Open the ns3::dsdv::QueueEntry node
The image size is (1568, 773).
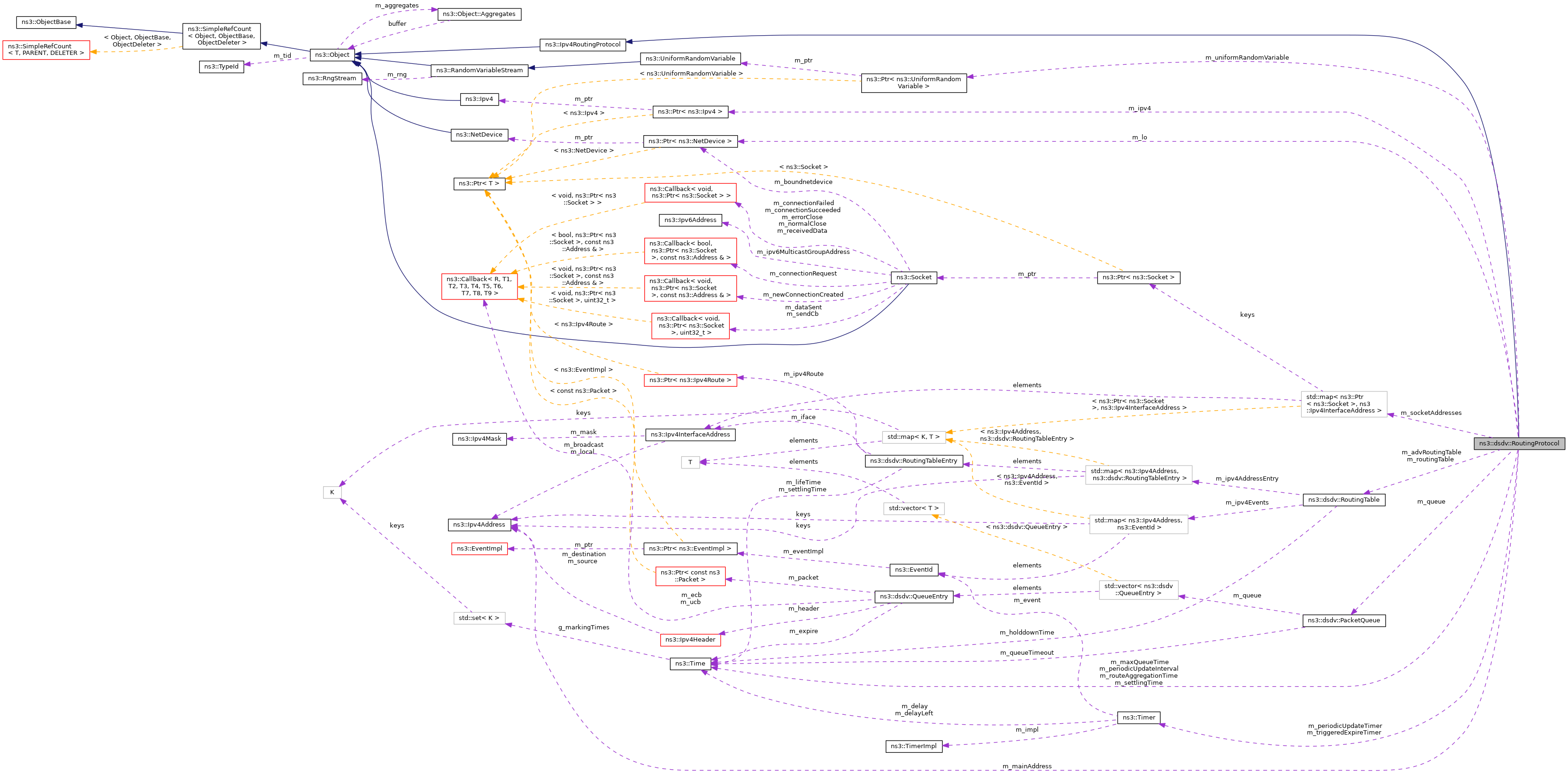(x=914, y=597)
